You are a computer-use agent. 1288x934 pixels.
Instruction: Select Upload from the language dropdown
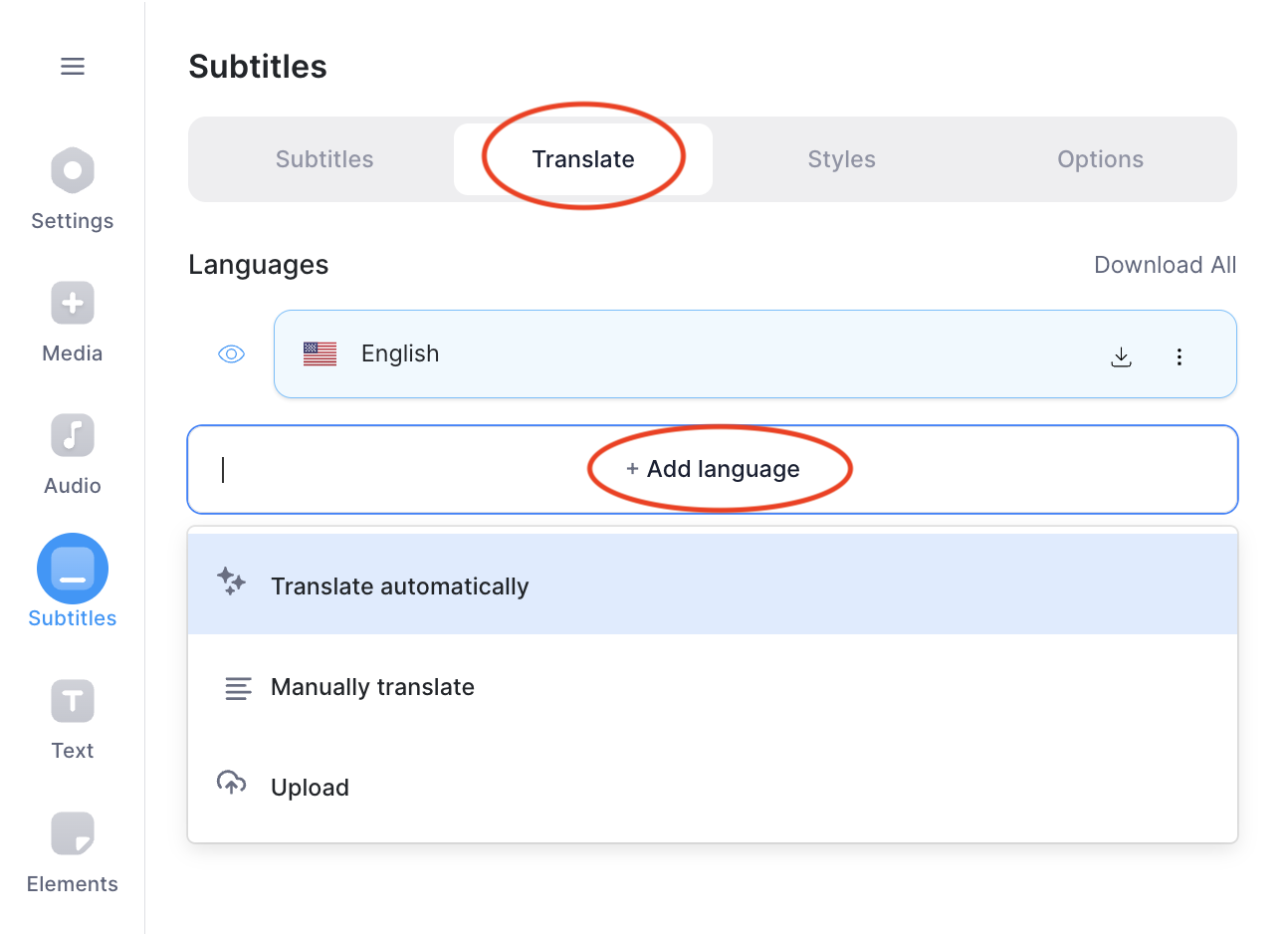coord(310,787)
